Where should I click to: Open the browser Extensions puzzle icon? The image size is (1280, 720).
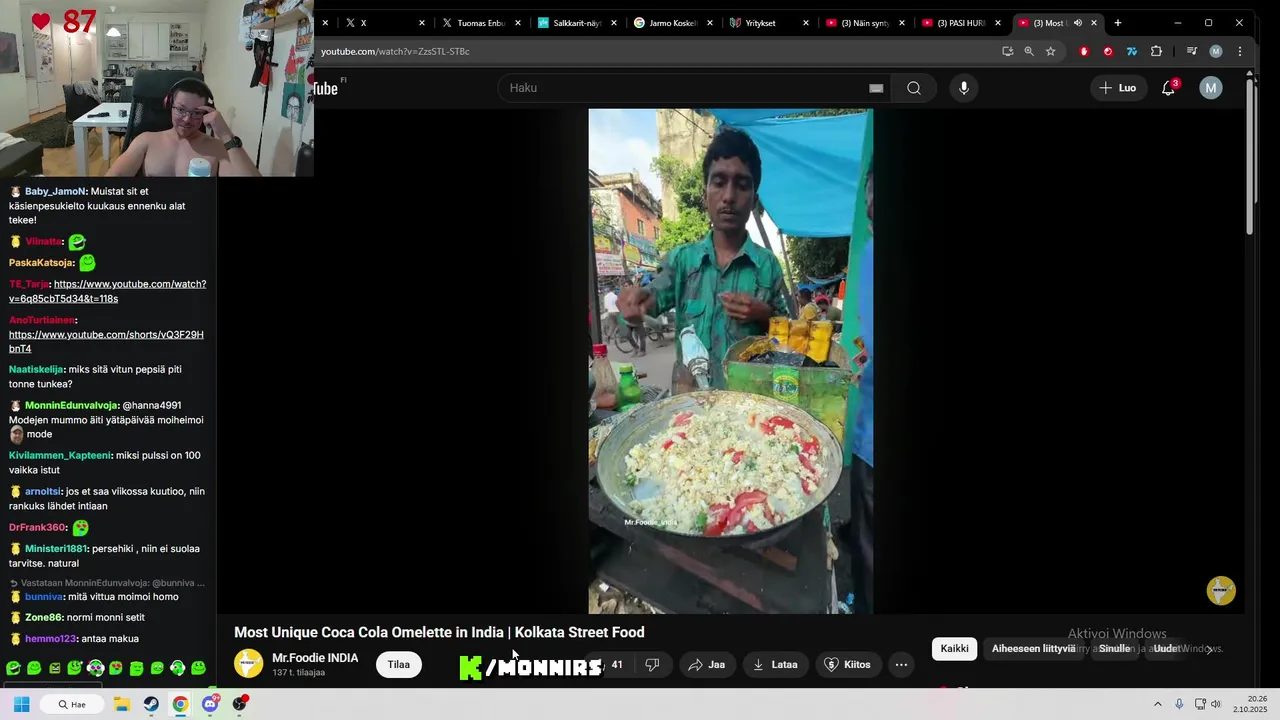pos(1157,51)
